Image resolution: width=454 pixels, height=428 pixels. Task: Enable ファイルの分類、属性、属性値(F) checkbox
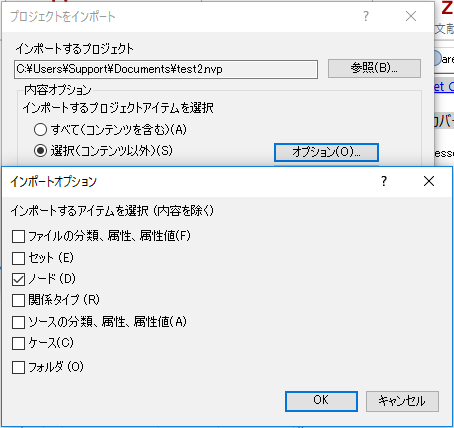18,236
